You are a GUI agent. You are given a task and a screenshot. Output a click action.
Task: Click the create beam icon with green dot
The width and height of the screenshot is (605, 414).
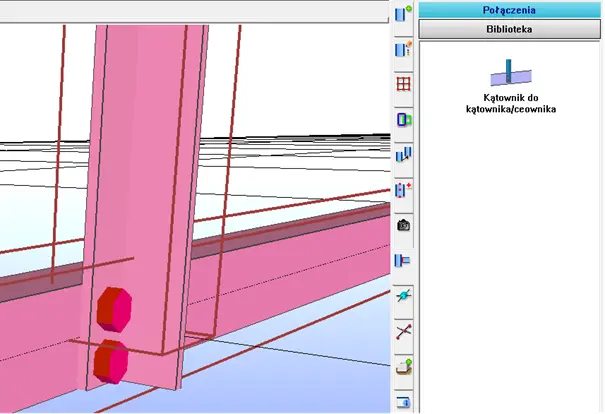click(404, 15)
